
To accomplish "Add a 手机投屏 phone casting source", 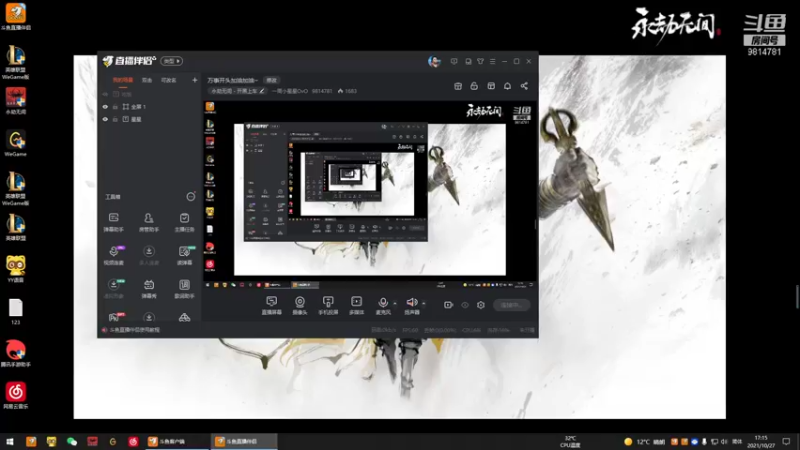I will click(x=328, y=305).
